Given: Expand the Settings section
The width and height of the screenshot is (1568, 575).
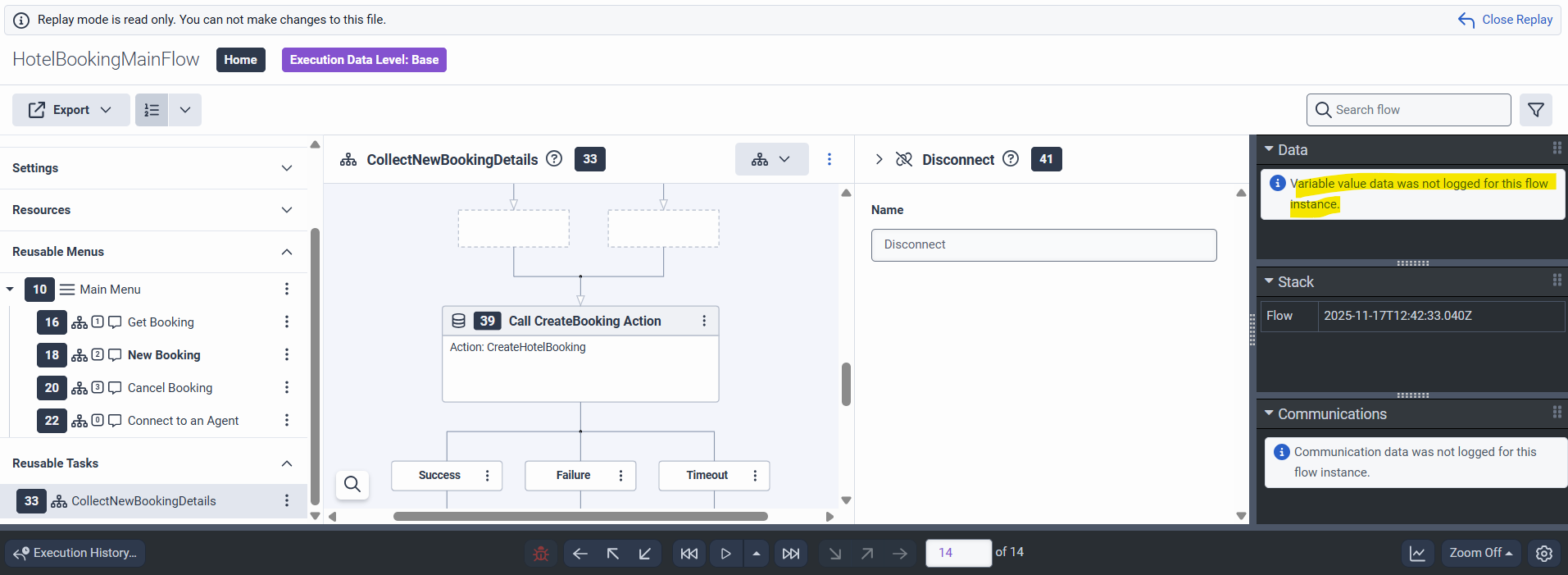Looking at the screenshot, I should click(153, 168).
